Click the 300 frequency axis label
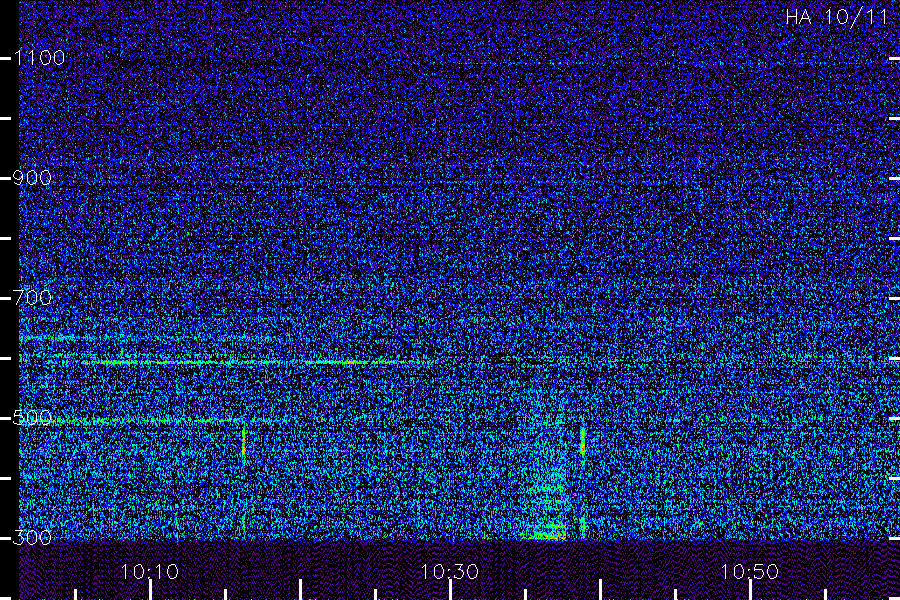 pos(32,537)
